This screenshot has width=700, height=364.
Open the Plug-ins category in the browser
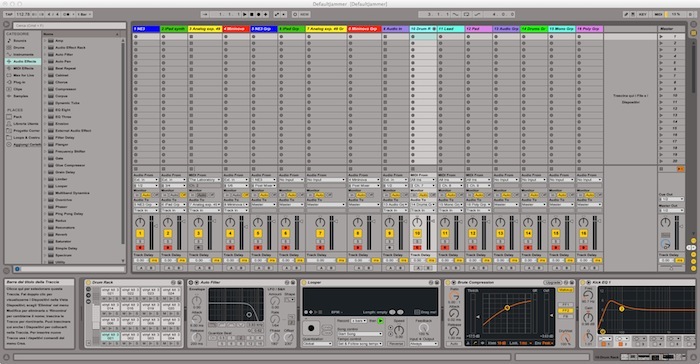click(19, 82)
